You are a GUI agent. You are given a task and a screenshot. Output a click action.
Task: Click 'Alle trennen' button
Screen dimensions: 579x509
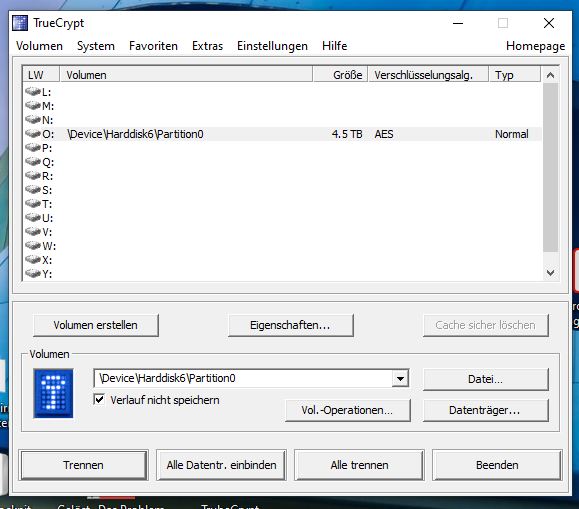(359, 465)
